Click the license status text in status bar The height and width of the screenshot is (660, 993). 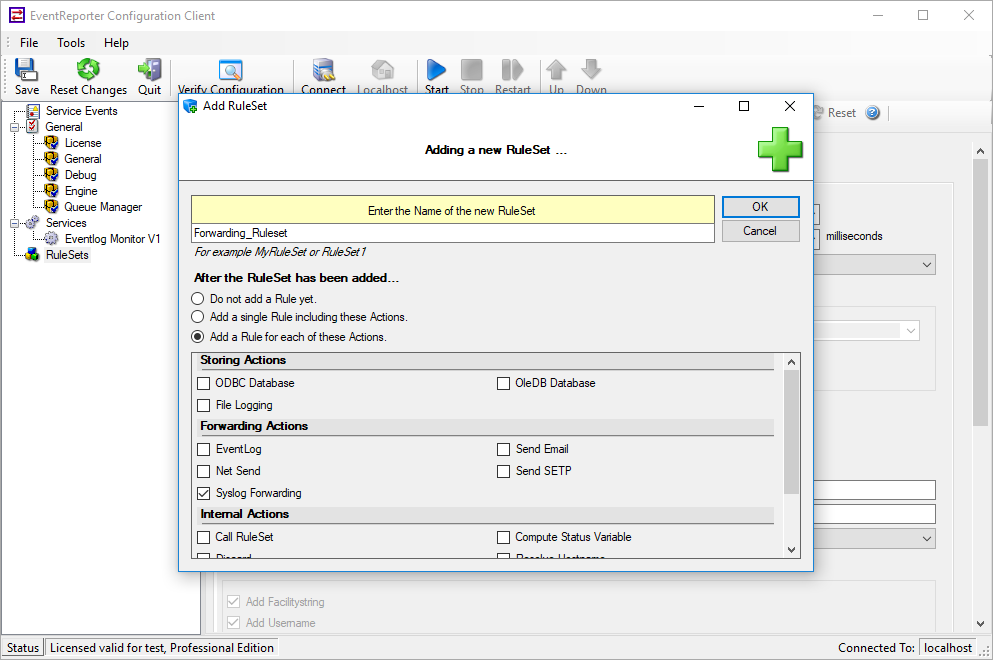(x=161, y=647)
